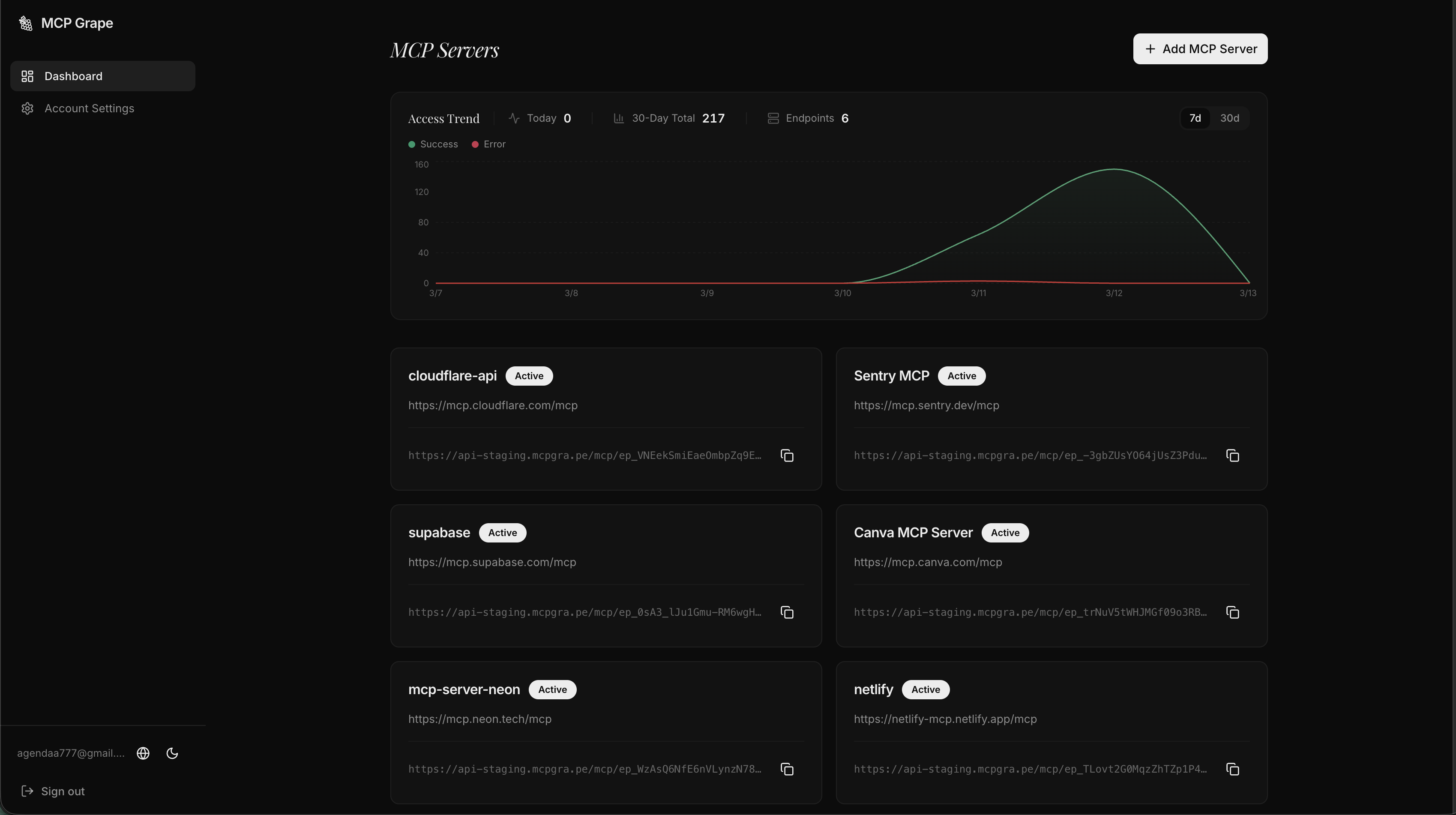
Task: Select the Dashboard grid icon in sidebar
Action: pos(27,76)
